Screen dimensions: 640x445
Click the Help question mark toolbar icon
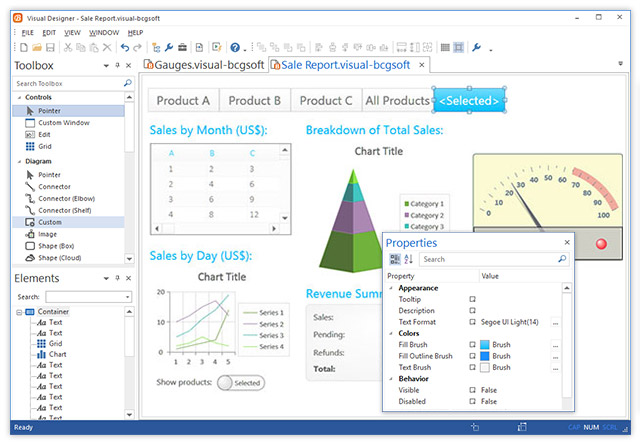click(x=234, y=47)
